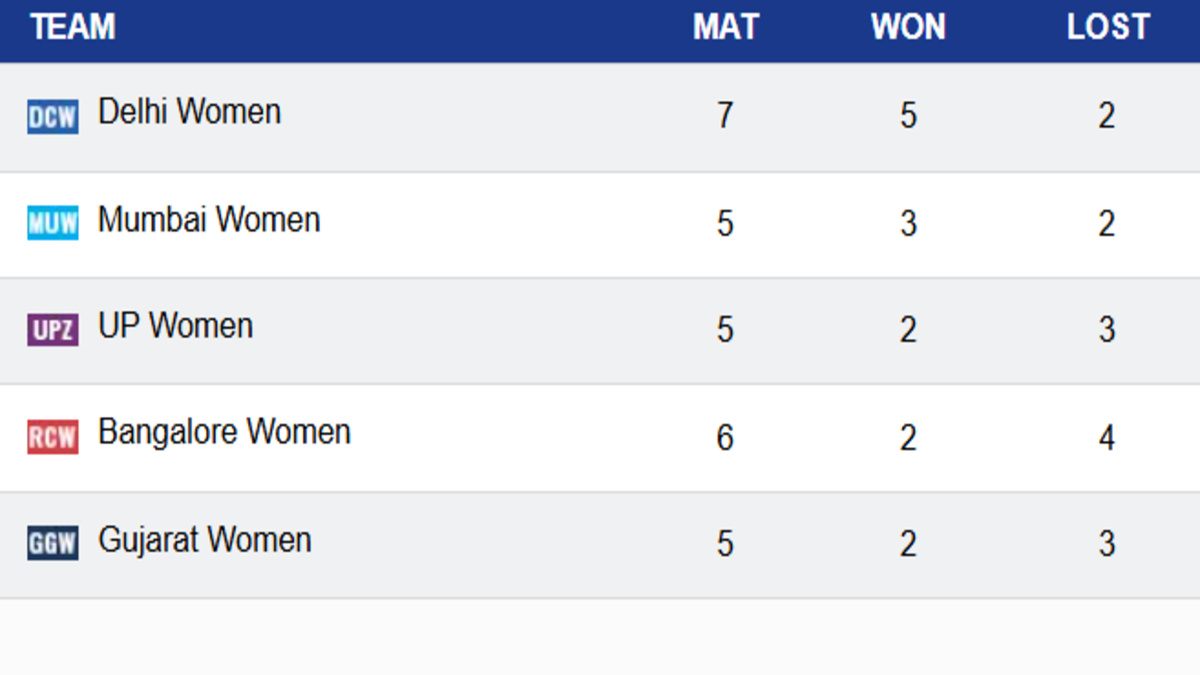Select the UP Women team name
The image size is (1200, 675).
click(175, 326)
